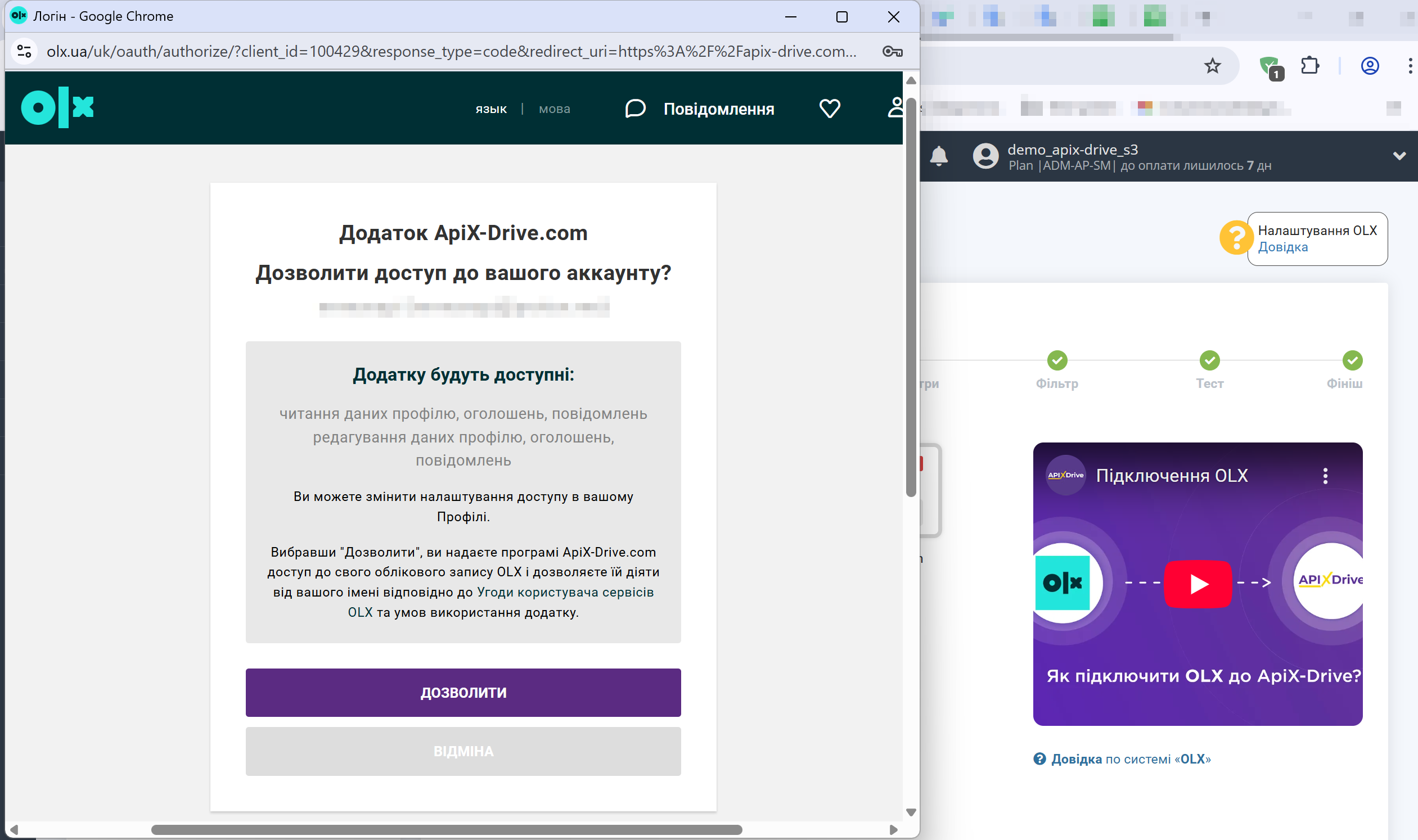The width and height of the screenshot is (1418, 840).
Task: Click the demo_apix-drive_s3 username text
Action: [x=1072, y=150]
